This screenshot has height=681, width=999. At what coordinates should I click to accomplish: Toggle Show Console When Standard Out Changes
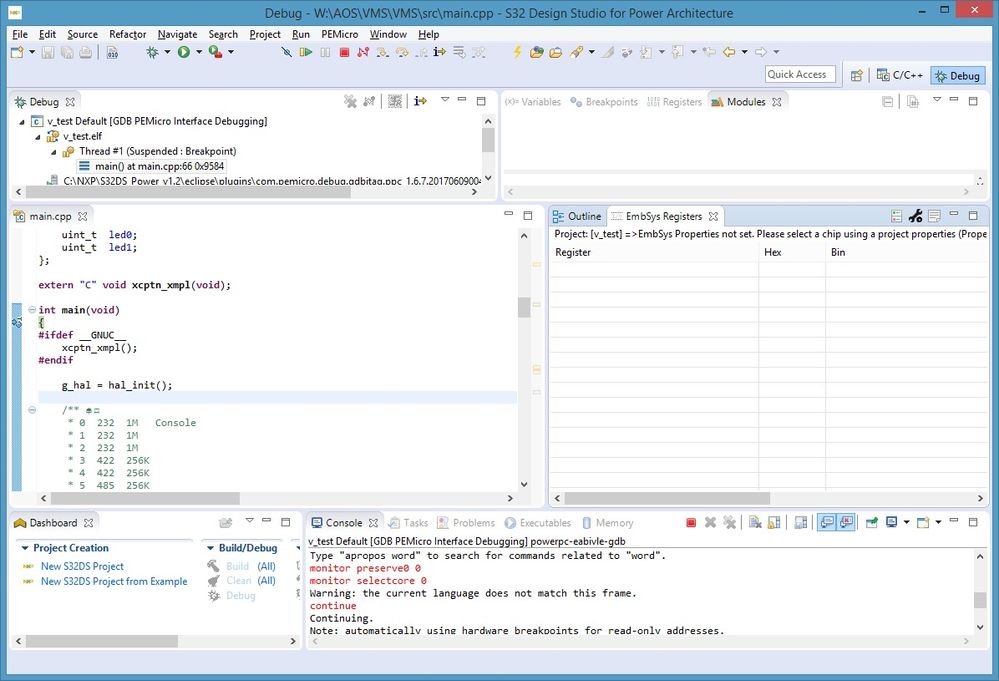click(x=826, y=523)
